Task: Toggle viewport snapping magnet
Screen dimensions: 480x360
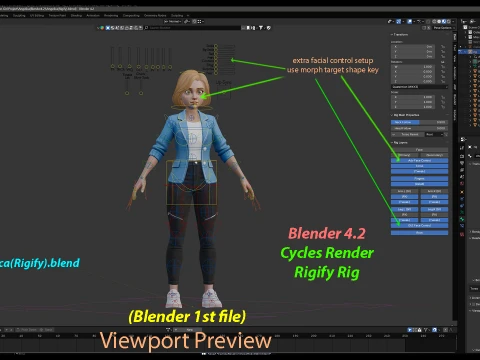Action: (x=194, y=21)
